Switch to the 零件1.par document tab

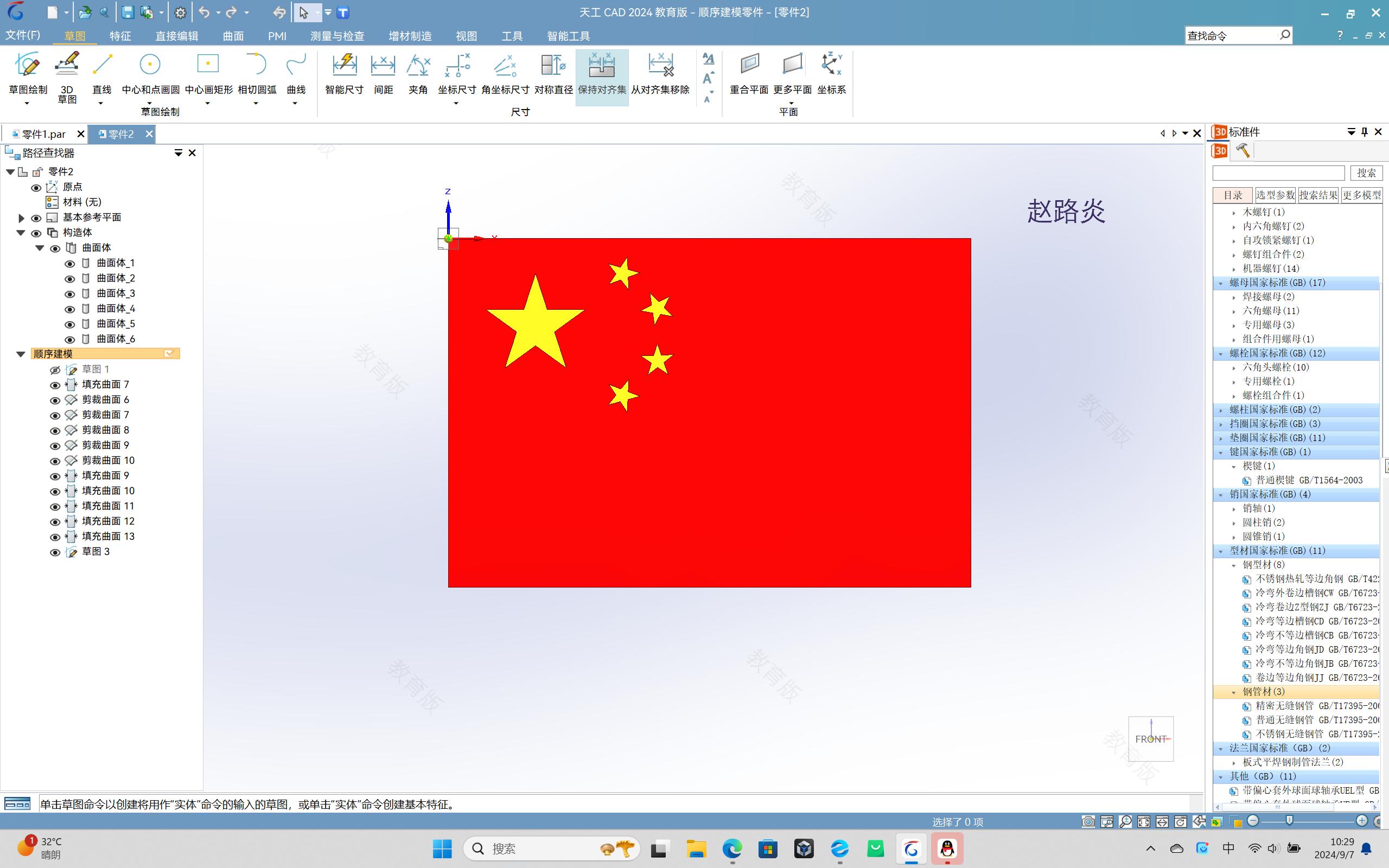pyautogui.click(x=43, y=134)
